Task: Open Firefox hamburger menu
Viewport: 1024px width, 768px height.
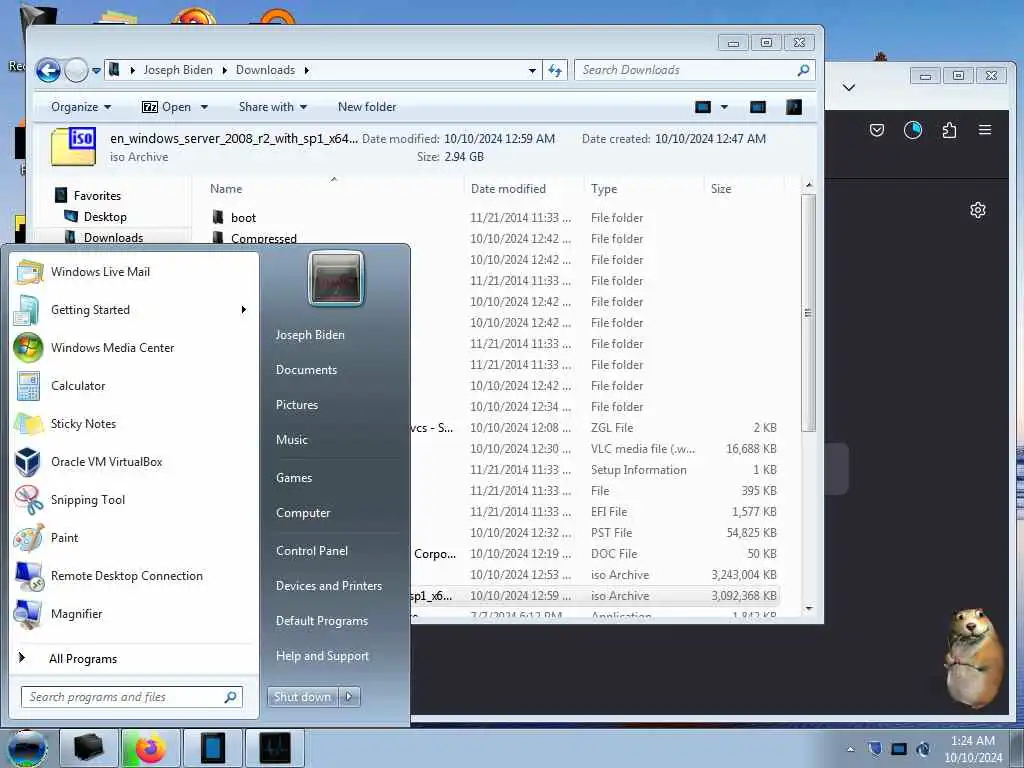Action: coord(985,130)
